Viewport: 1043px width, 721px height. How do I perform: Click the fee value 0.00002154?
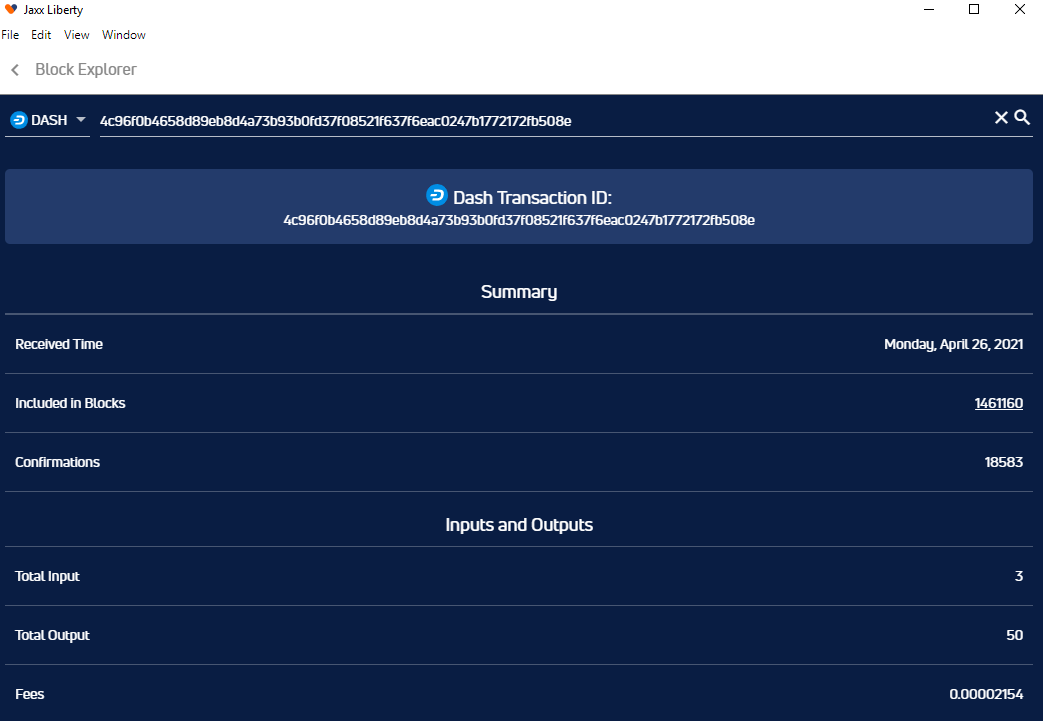click(986, 694)
